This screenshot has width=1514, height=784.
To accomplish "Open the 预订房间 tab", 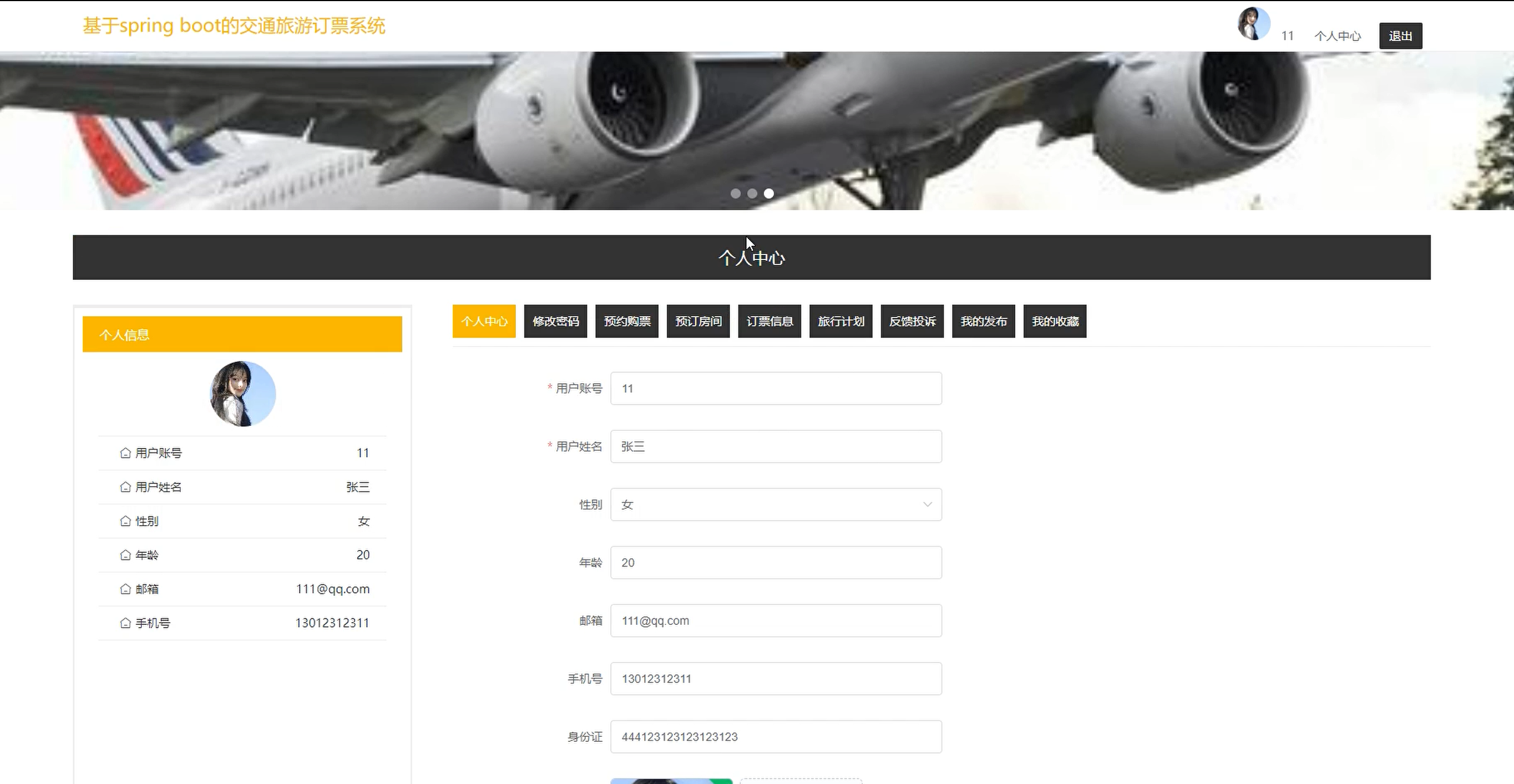I will coord(698,321).
